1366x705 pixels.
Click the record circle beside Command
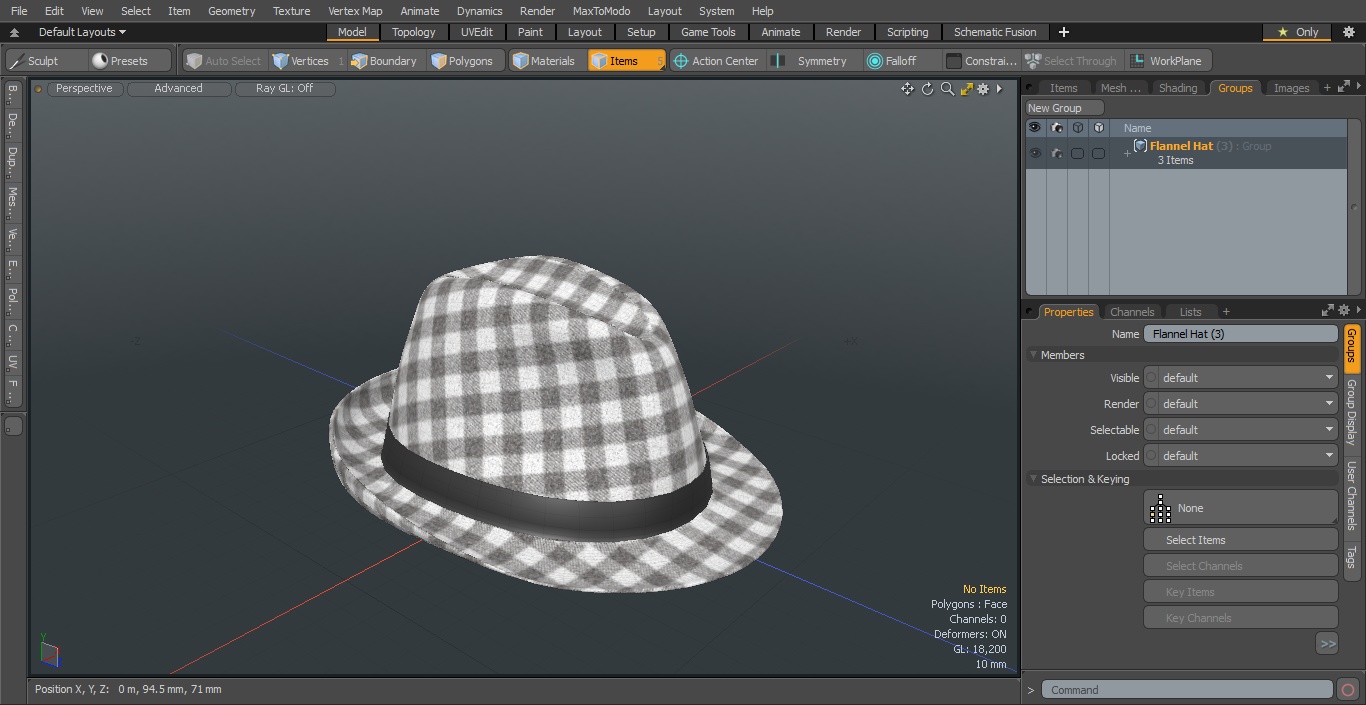click(1348, 689)
